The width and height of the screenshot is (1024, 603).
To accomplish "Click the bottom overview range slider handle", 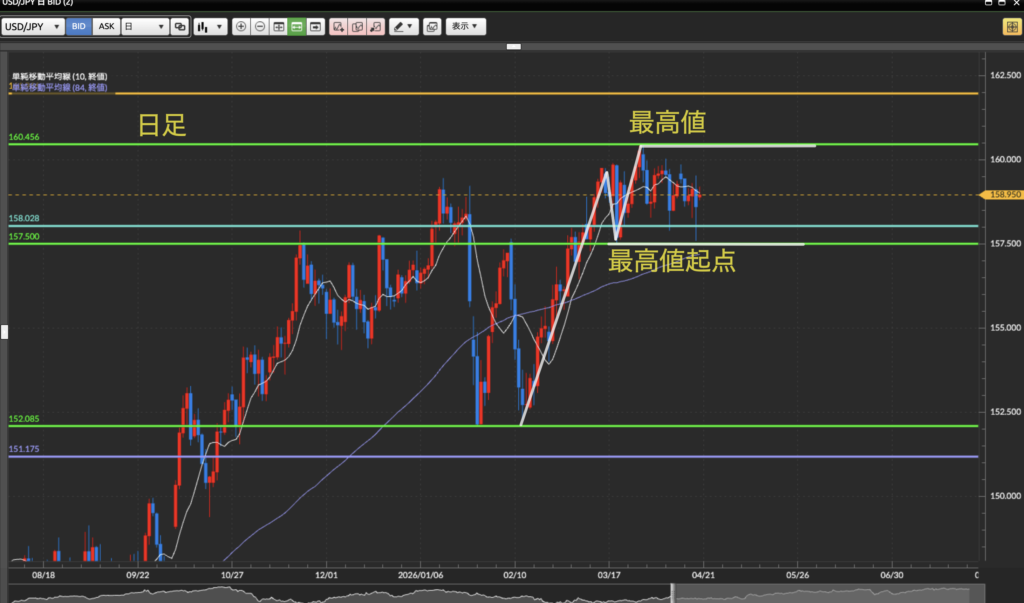I will click(672, 592).
